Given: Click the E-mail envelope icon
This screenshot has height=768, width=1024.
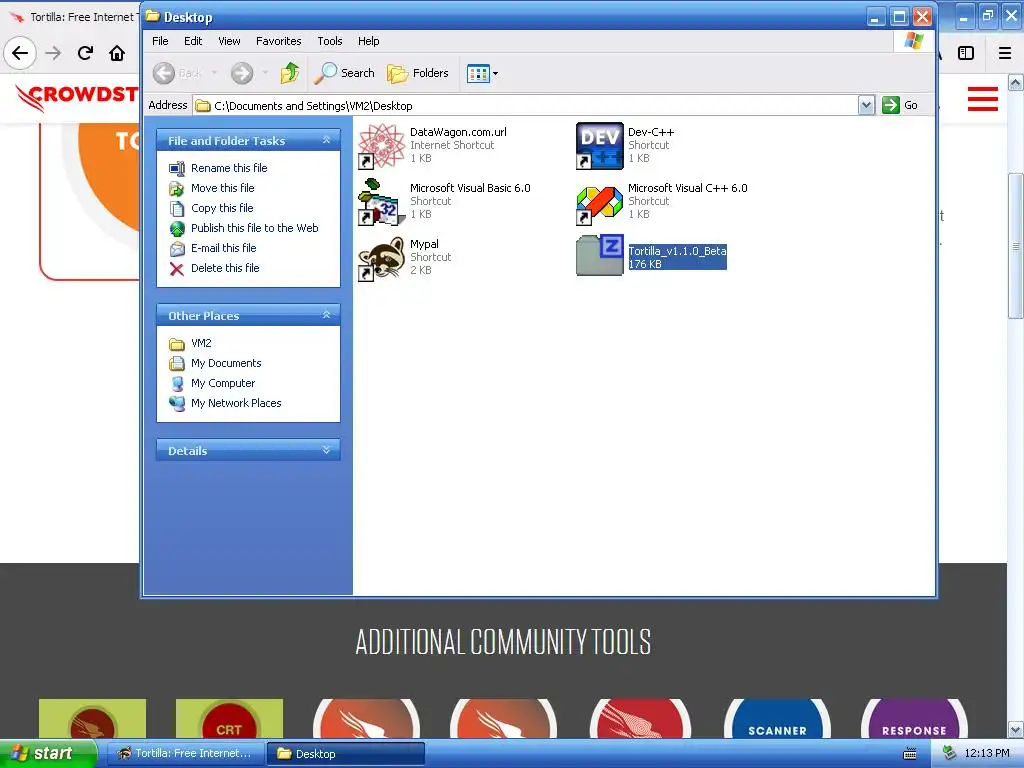Looking at the screenshot, I should tap(177, 249).
